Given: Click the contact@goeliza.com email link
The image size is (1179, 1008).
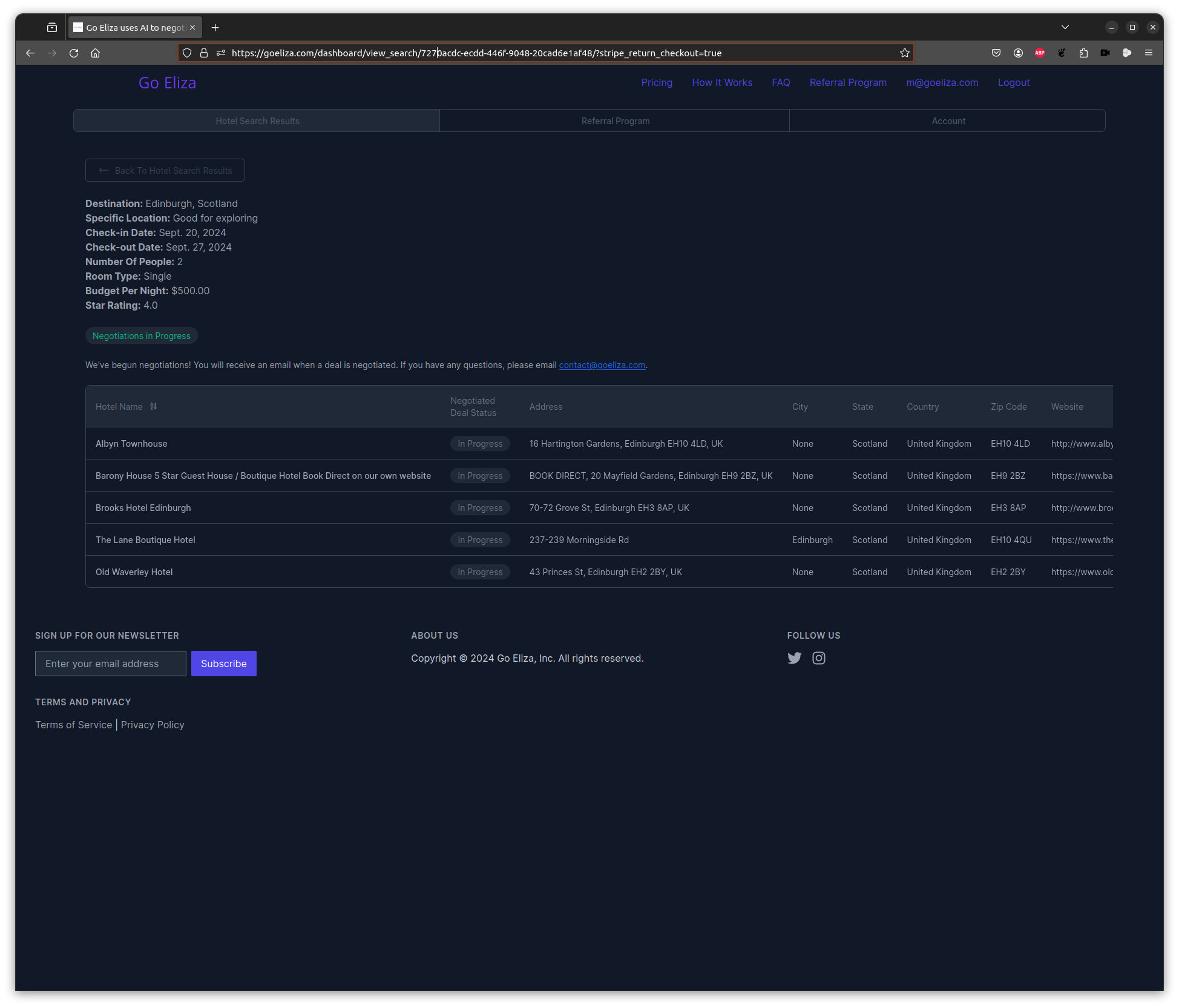Looking at the screenshot, I should click(602, 365).
